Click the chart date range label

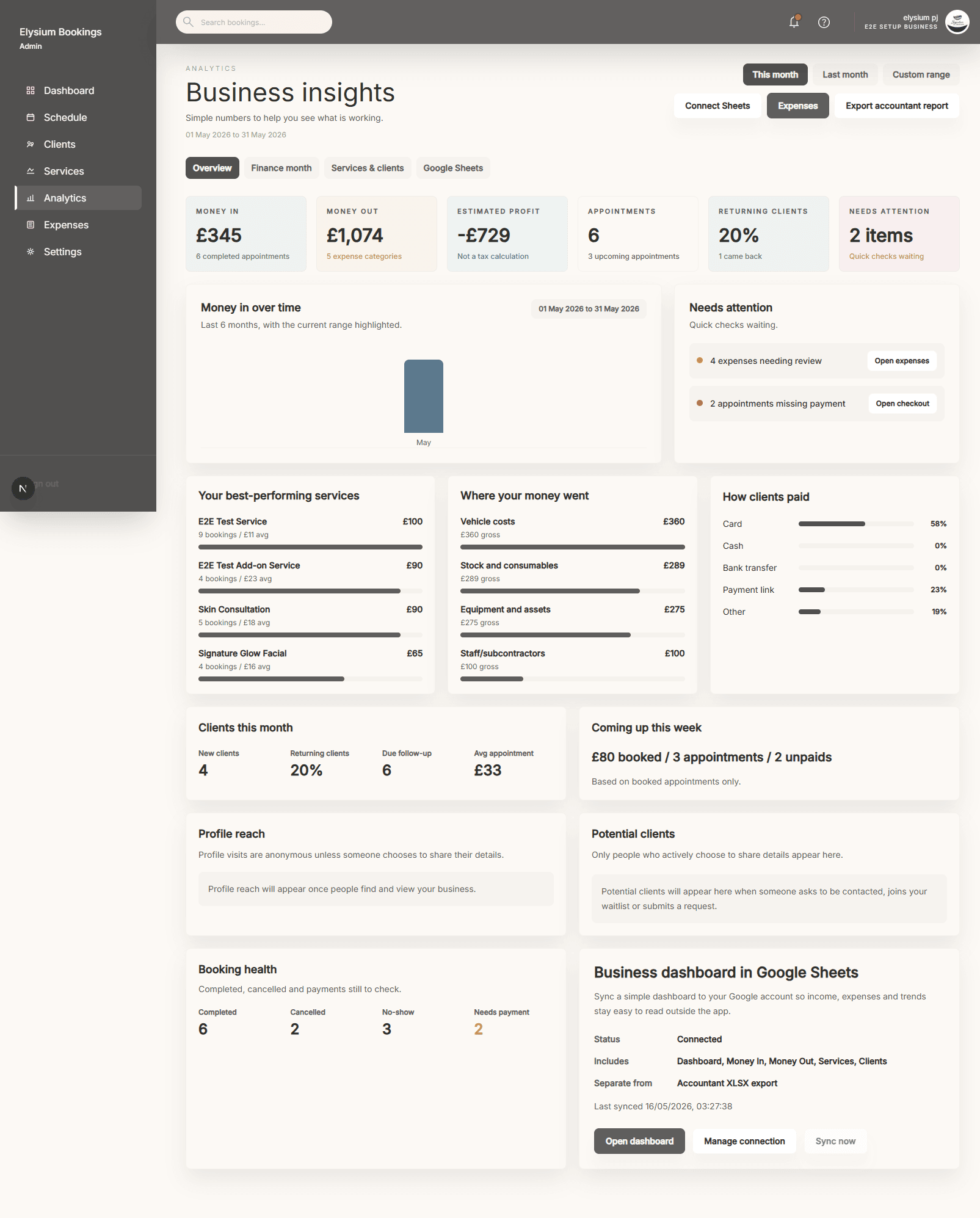[x=589, y=309]
